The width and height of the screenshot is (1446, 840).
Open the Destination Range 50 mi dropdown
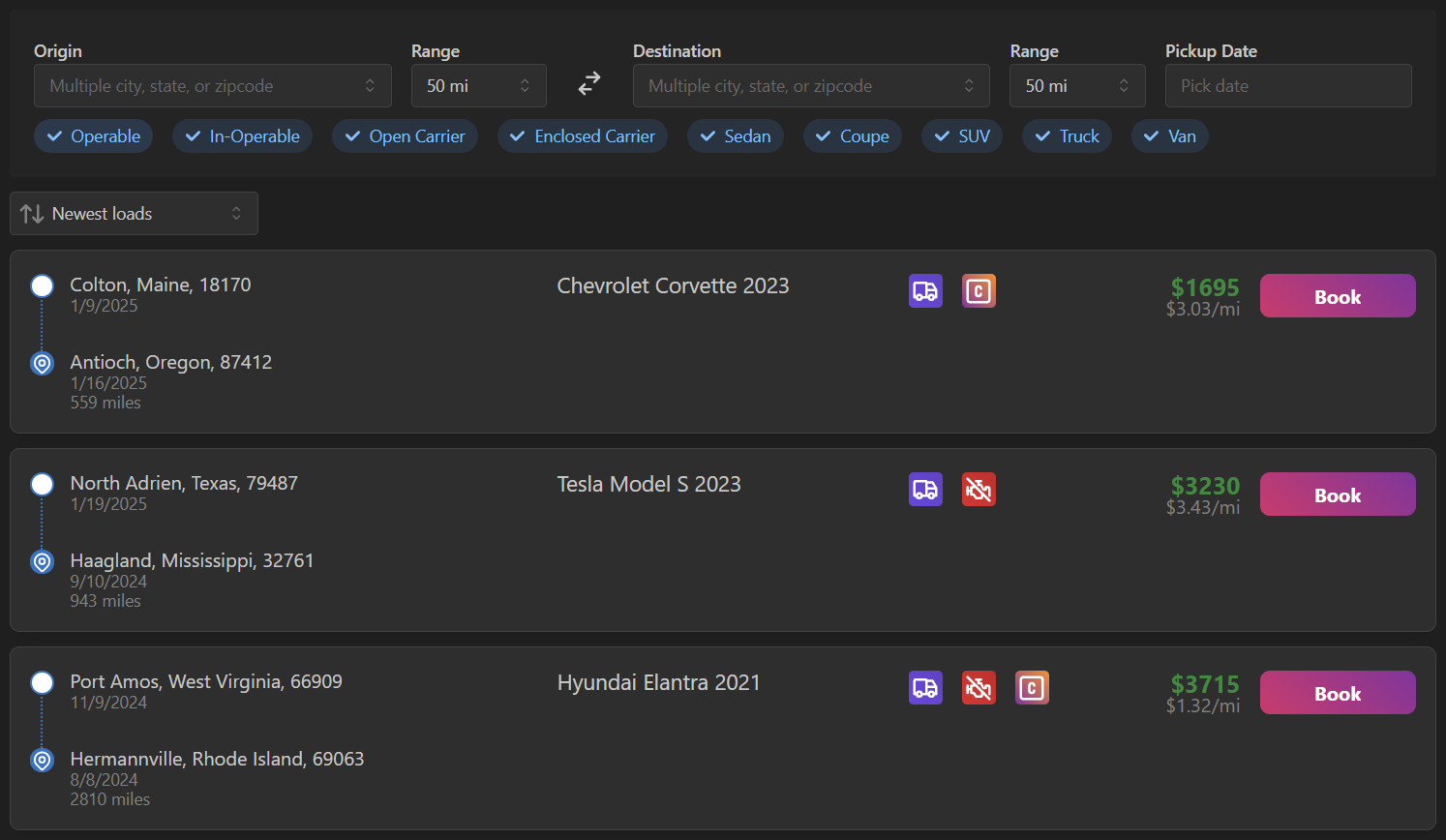(1077, 85)
